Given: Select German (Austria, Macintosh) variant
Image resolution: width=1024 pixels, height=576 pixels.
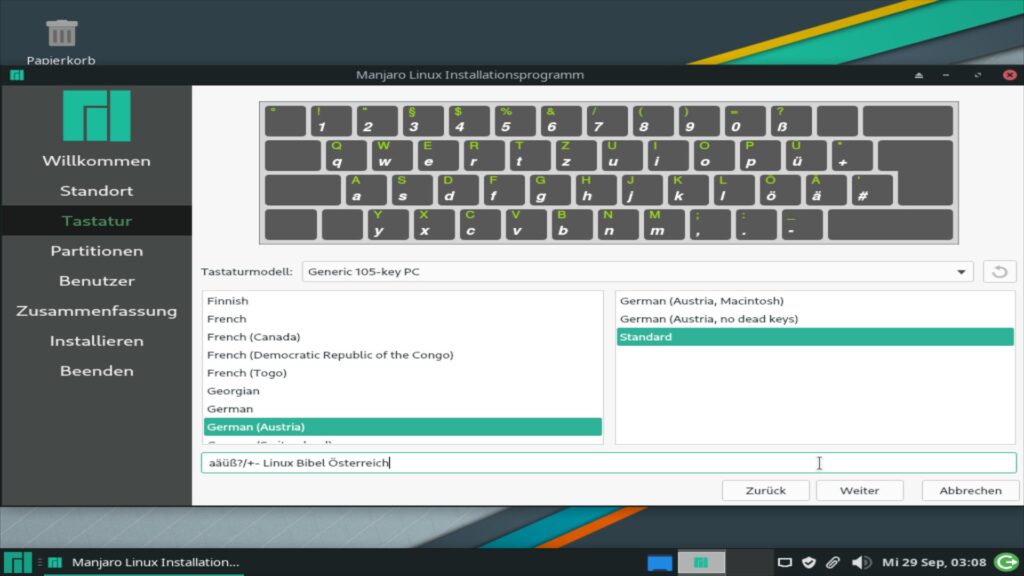Looking at the screenshot, I should tap(815, 301).
